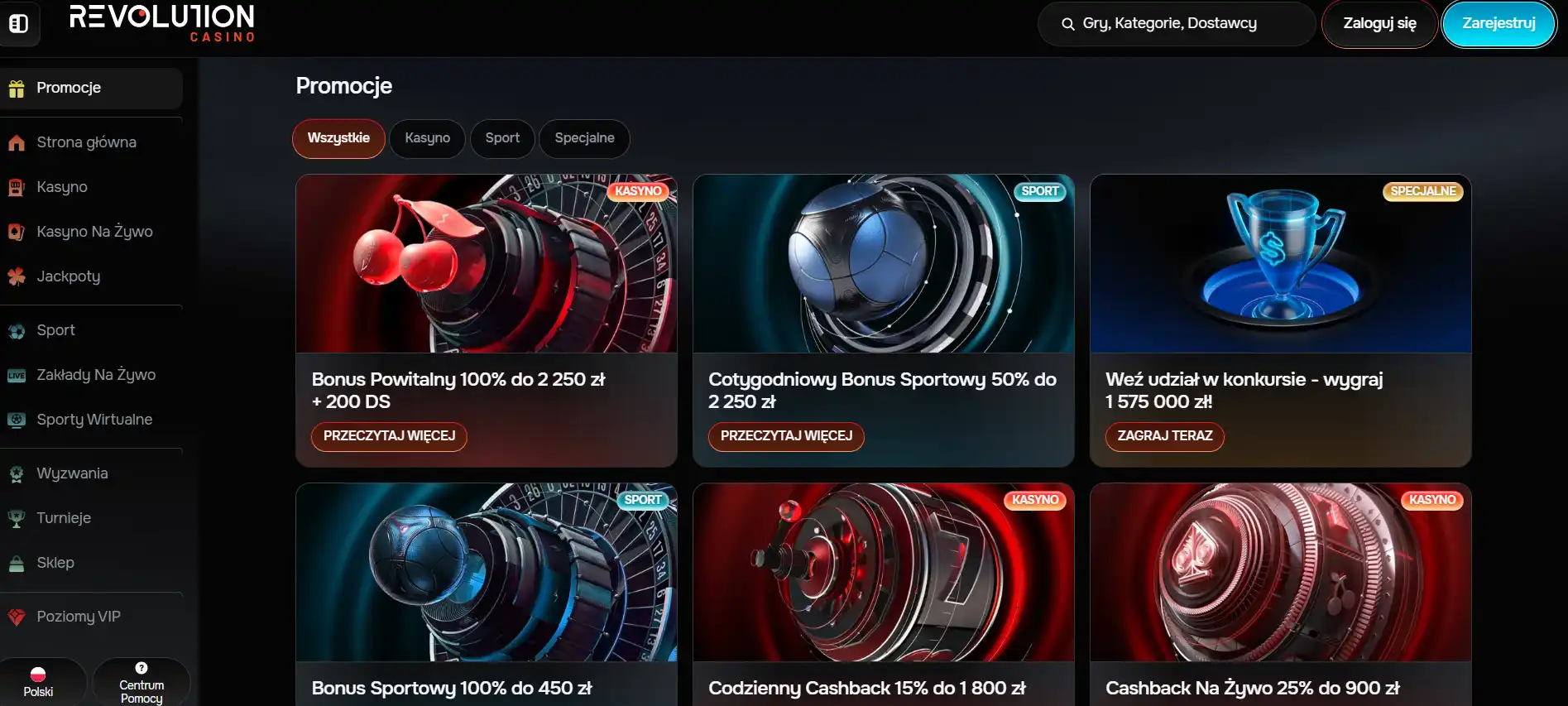Open the Codzienny Cashback slot machine thumbnail
Viewport: 1568px width, 706px height.
[x=884, y=573]
